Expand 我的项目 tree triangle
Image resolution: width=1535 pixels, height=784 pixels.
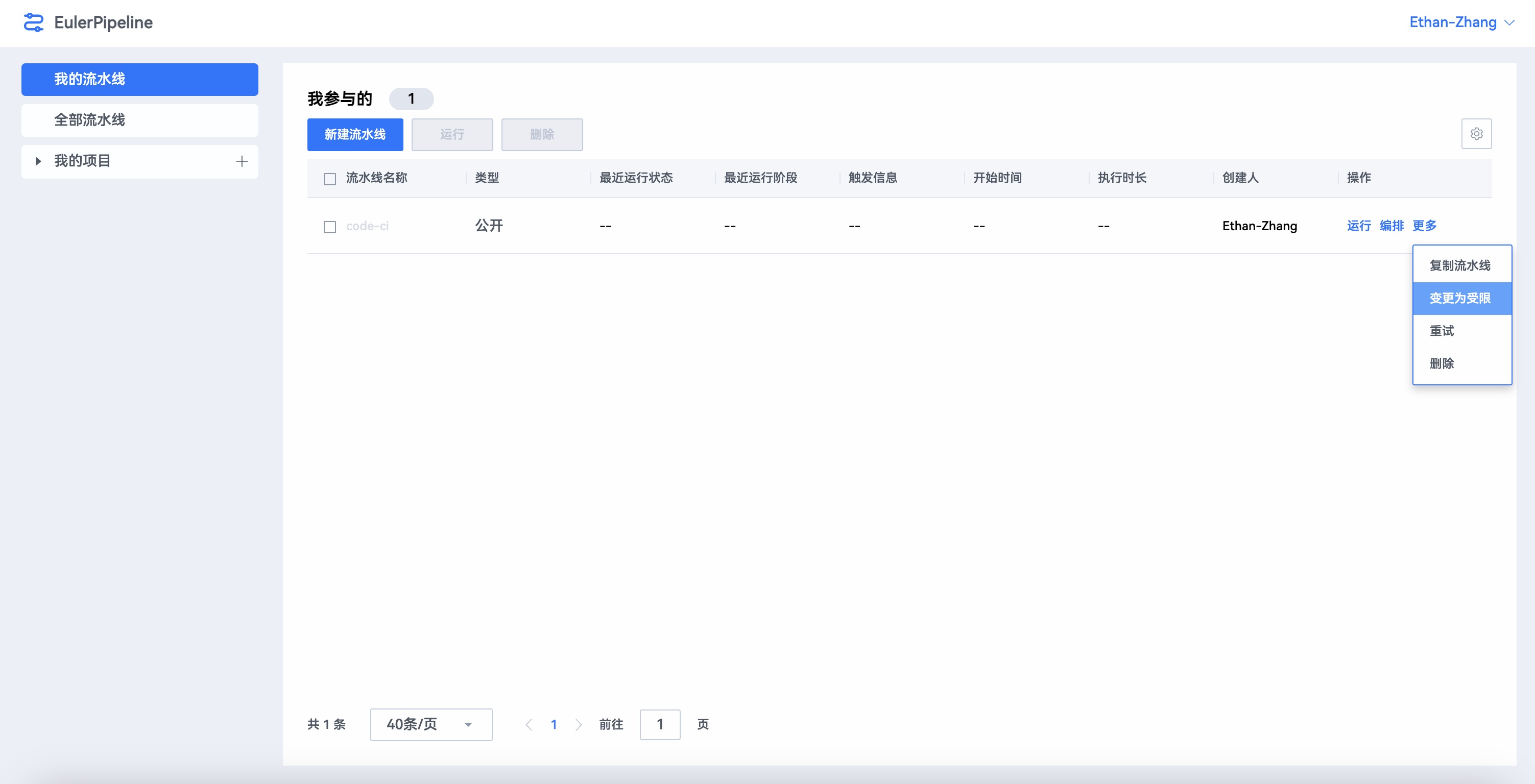tap(38, 161)
